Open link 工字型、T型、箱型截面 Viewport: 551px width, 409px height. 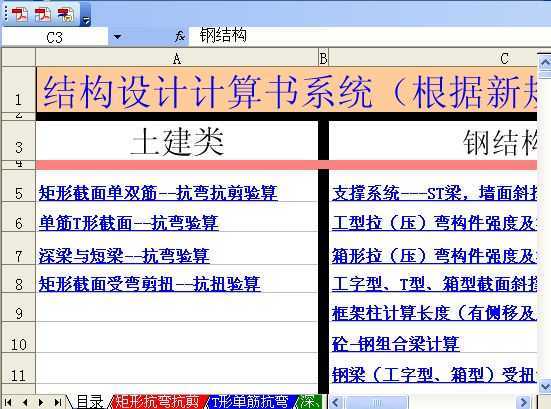434,284
